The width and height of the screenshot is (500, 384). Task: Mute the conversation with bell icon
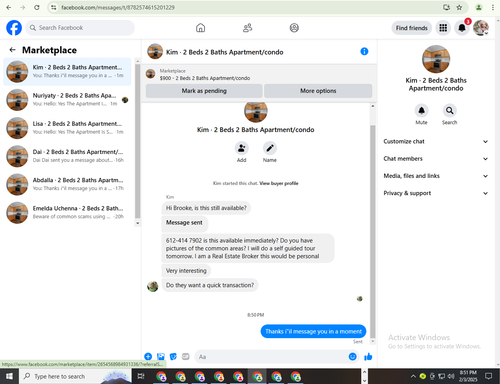click(421, 110)
